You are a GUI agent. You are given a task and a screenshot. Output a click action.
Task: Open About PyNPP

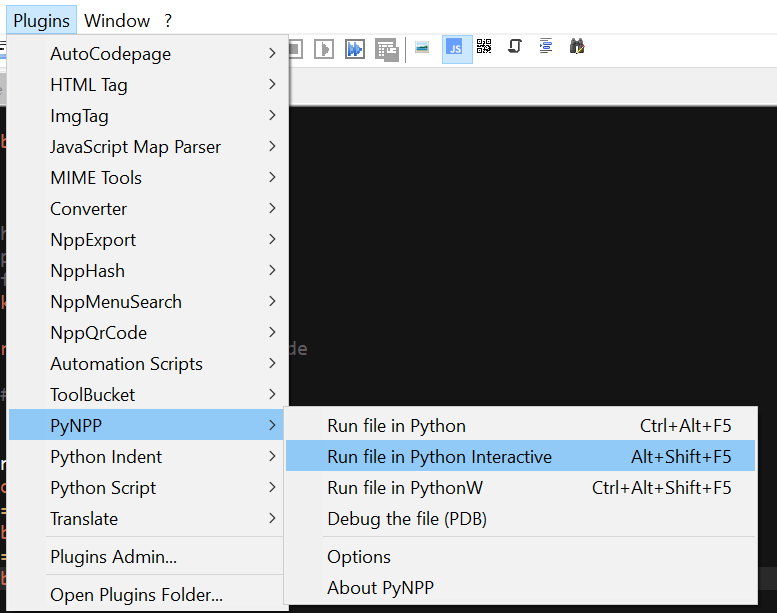(x=520, y=587)
